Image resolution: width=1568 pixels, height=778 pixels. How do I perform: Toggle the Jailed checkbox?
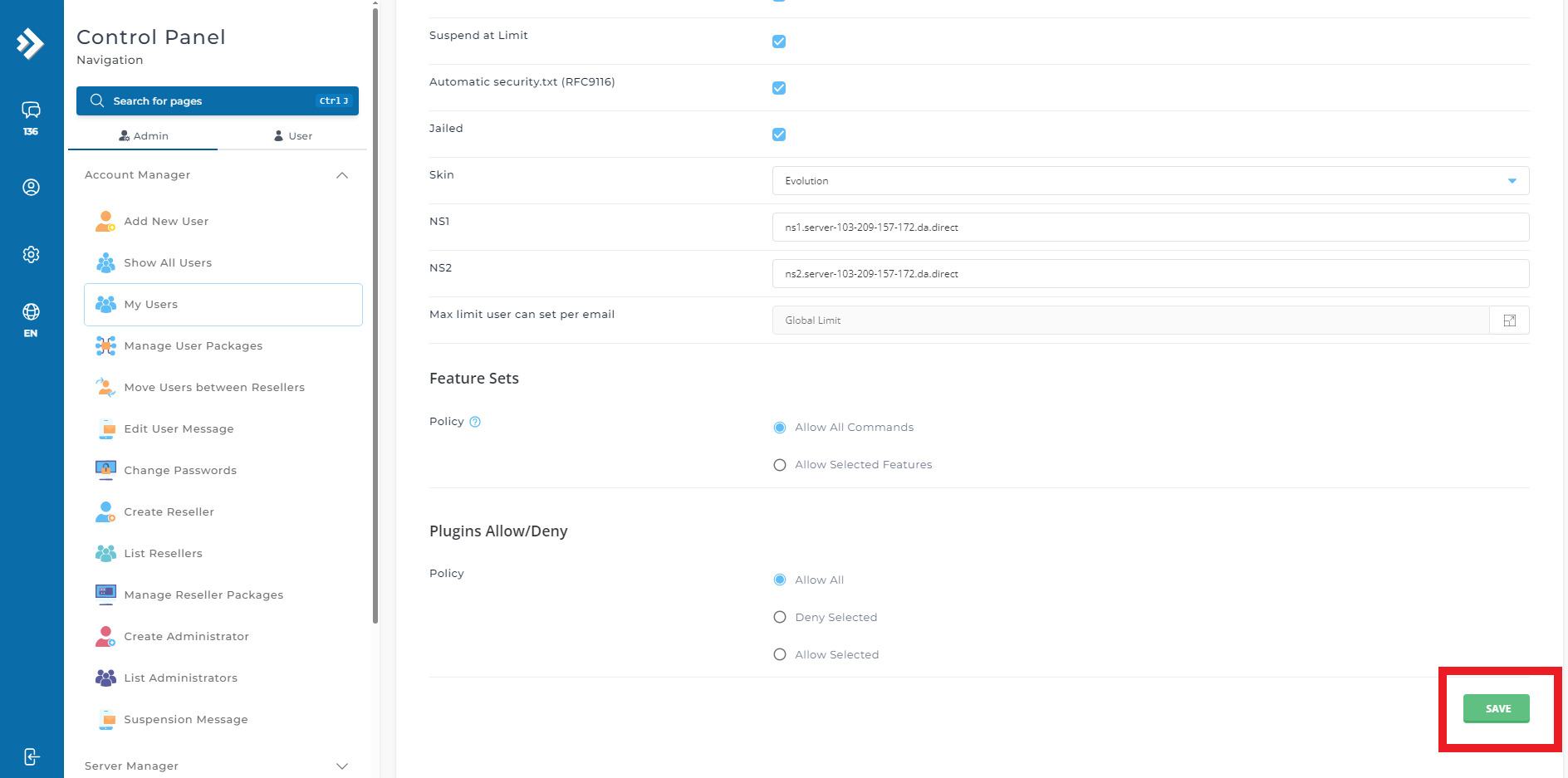tap(779, 135)
